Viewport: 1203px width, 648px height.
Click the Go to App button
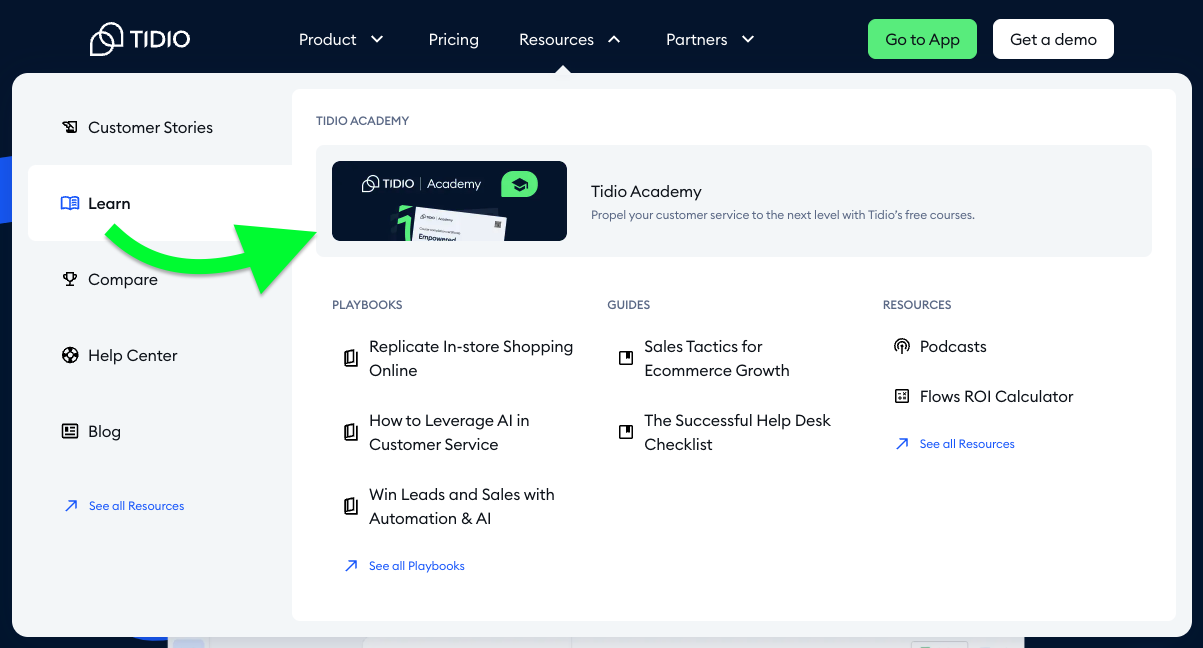click(922, 39)
